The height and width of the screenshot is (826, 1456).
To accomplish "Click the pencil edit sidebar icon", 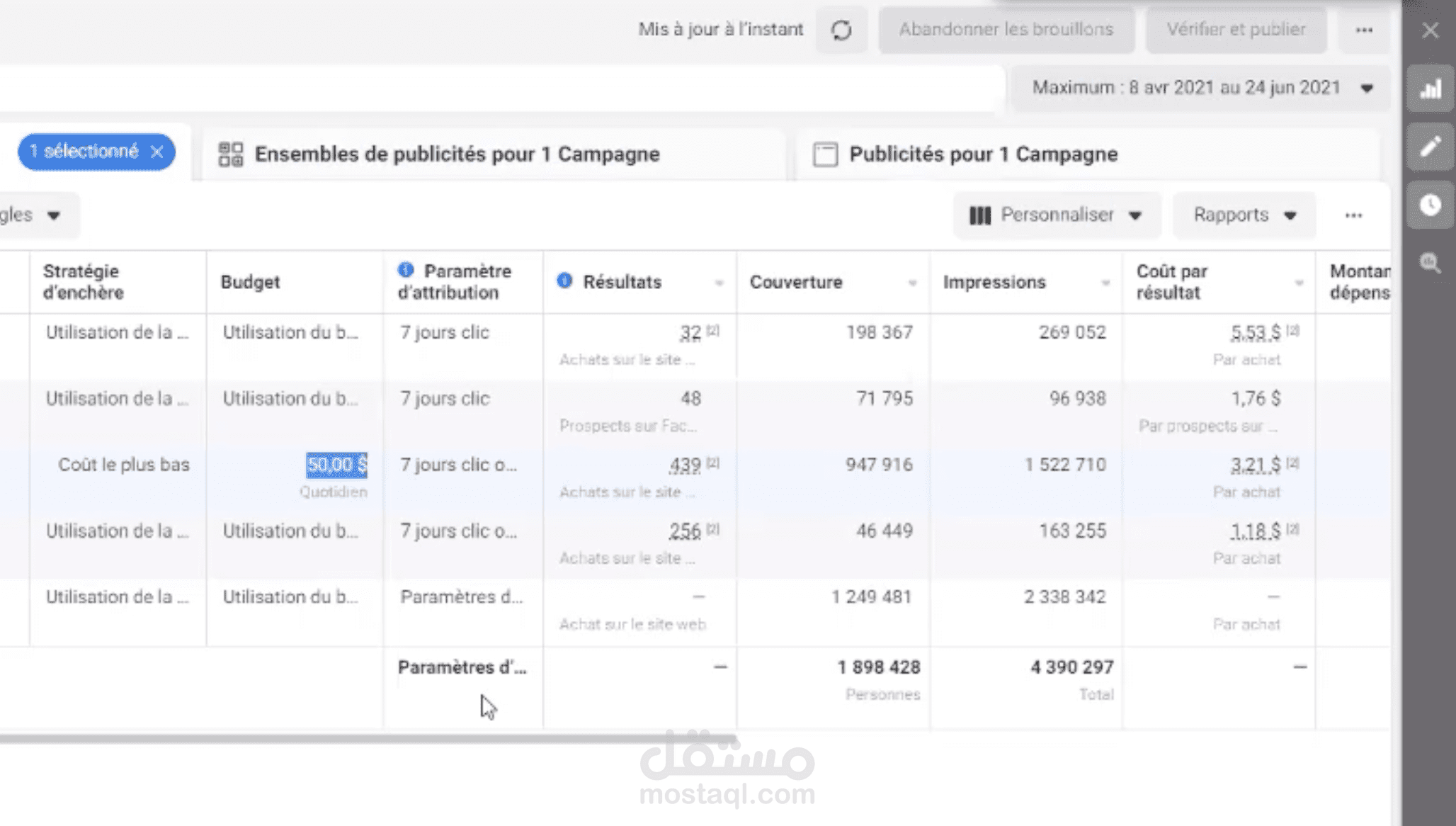I will click(x=1431, y=147).
